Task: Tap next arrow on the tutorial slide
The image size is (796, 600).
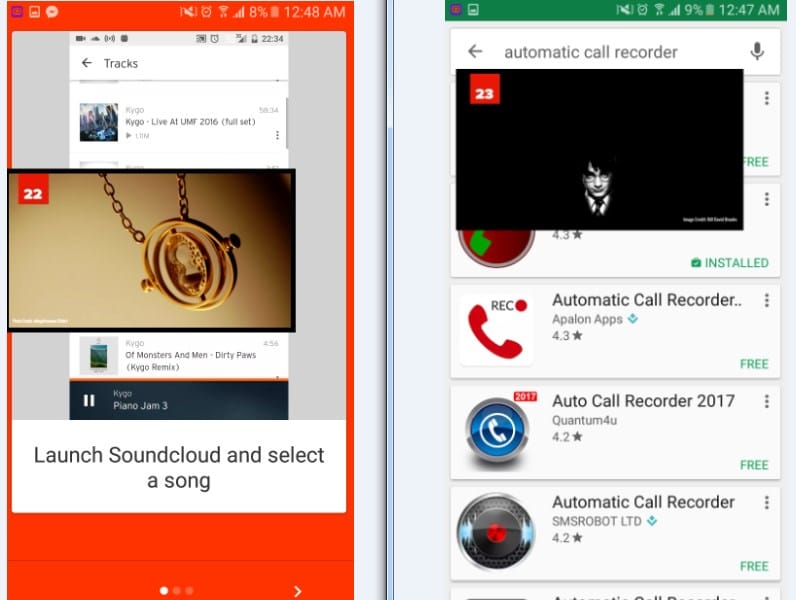Action: click(297, 590)
